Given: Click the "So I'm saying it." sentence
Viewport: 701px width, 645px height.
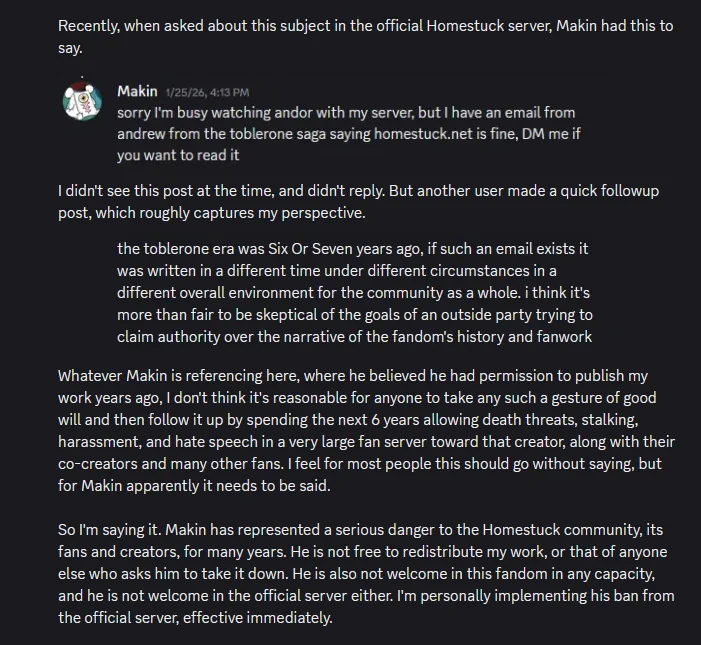Looking at the screenshot, I should coord(112,531).
